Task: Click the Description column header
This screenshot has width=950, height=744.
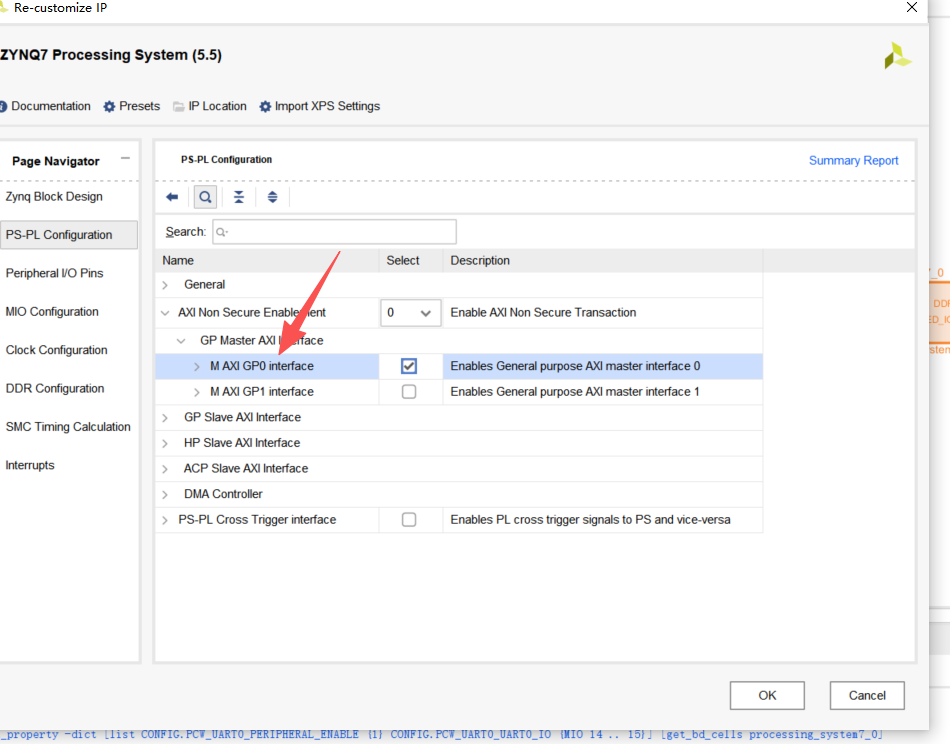Action: (480, 261)
